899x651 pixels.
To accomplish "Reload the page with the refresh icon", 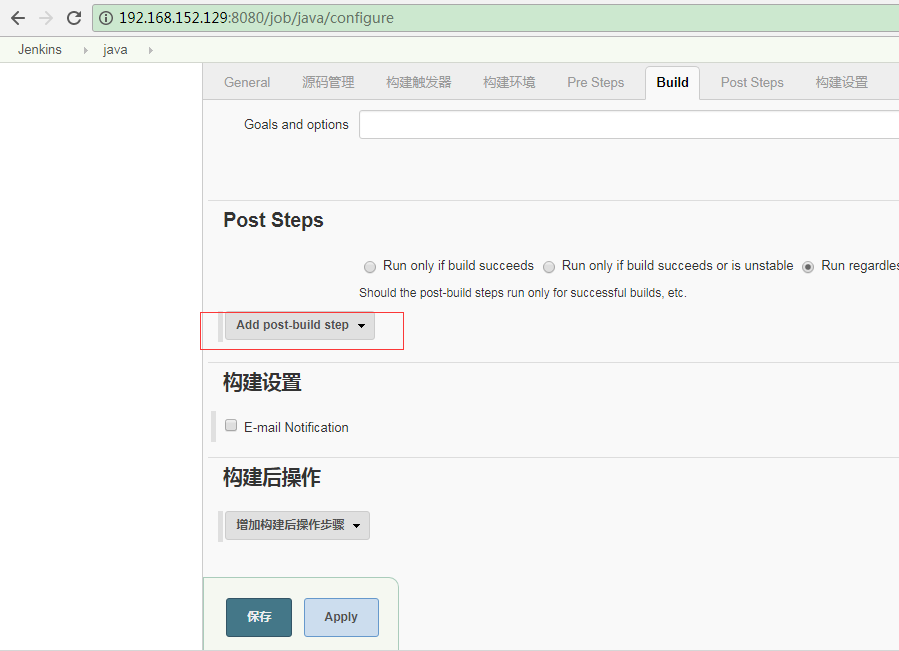I will click(x=74, y=18).
